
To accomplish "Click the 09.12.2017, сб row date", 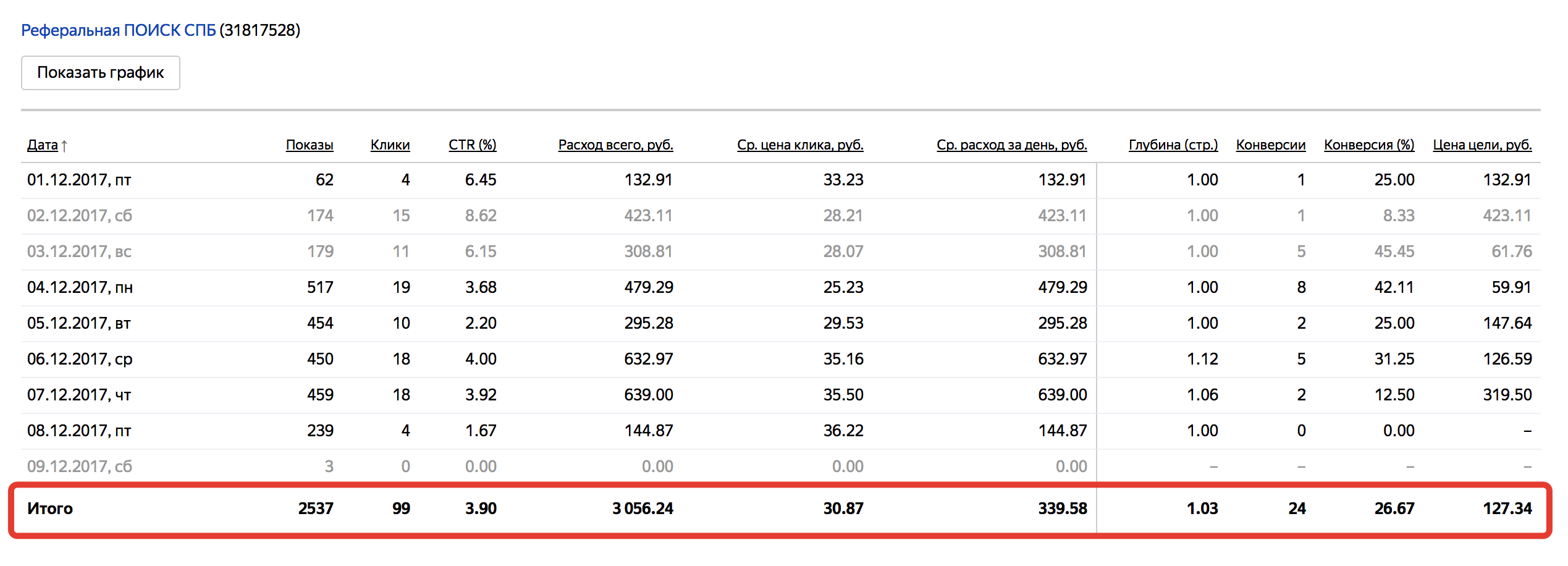I will pos(80,467).
